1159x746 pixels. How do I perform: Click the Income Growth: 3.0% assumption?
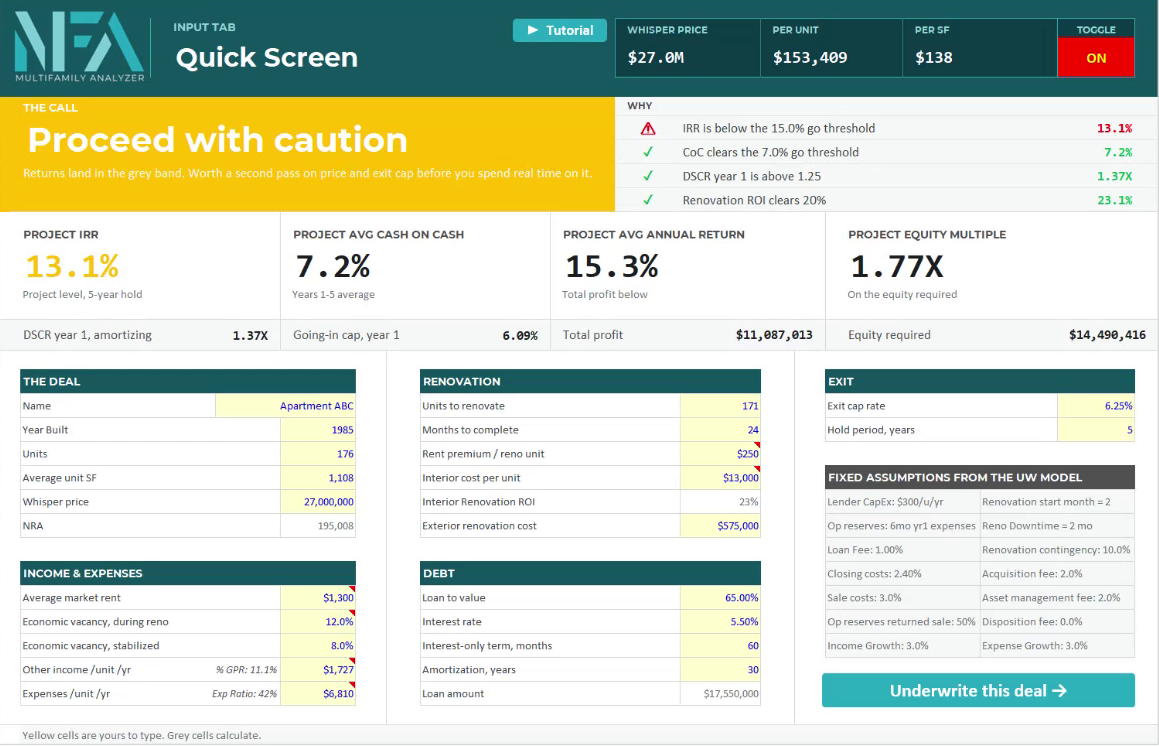[878, 645]
